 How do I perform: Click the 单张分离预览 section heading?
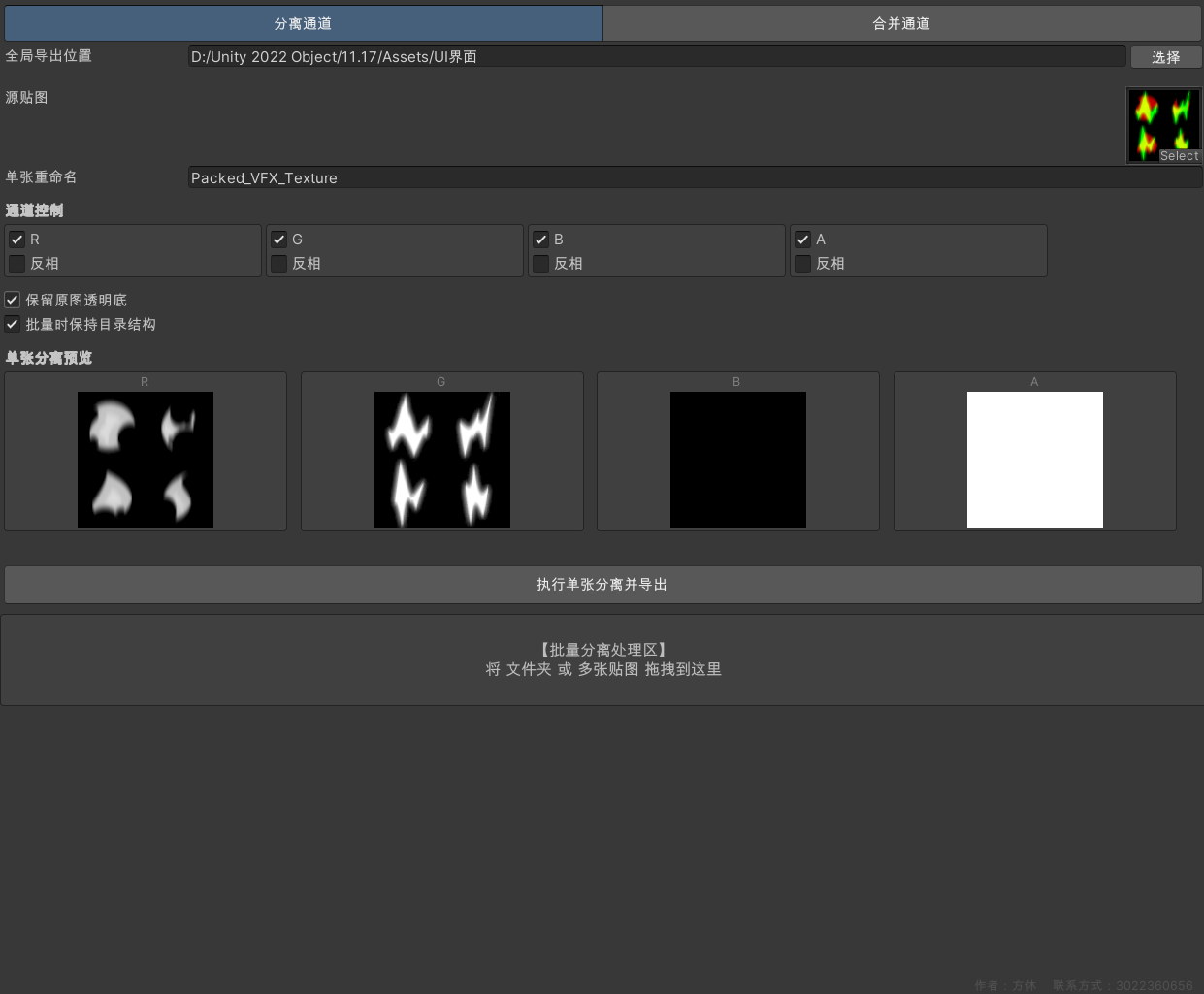pos(49,358)
